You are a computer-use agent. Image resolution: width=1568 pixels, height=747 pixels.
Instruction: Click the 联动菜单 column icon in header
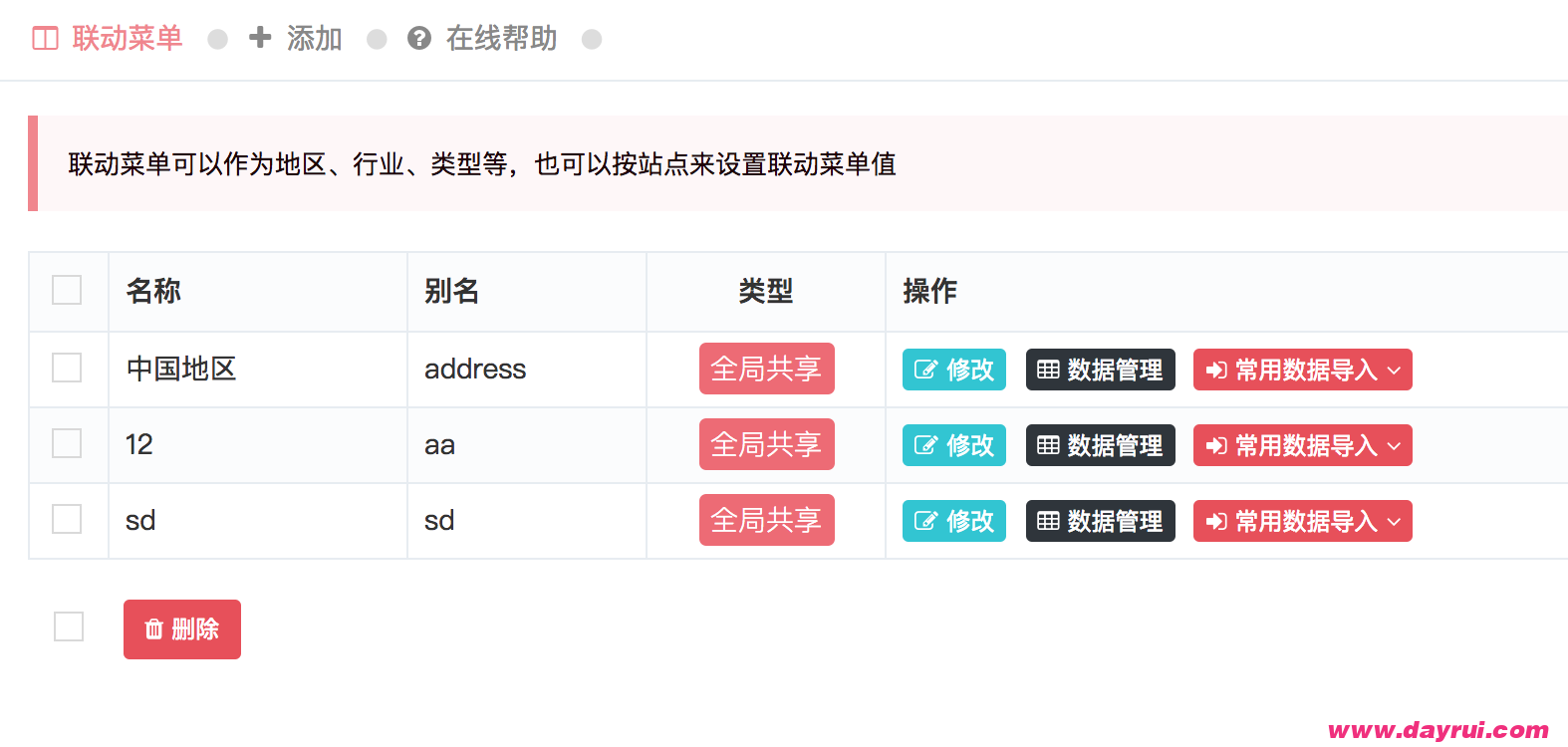[46, 39]
